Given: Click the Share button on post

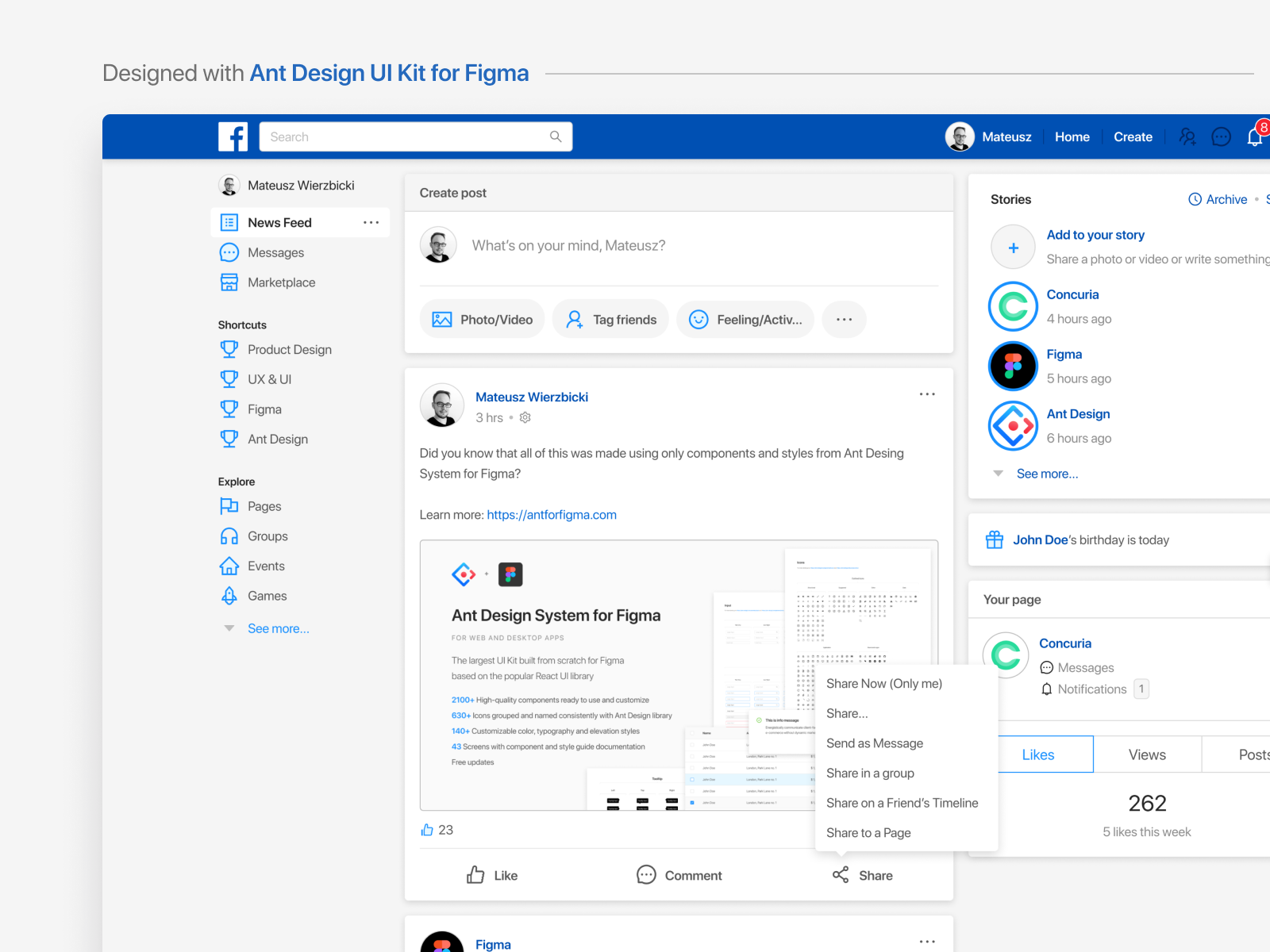Looking at the screenshot, I should pyautogui.click(x=863, y=875).
